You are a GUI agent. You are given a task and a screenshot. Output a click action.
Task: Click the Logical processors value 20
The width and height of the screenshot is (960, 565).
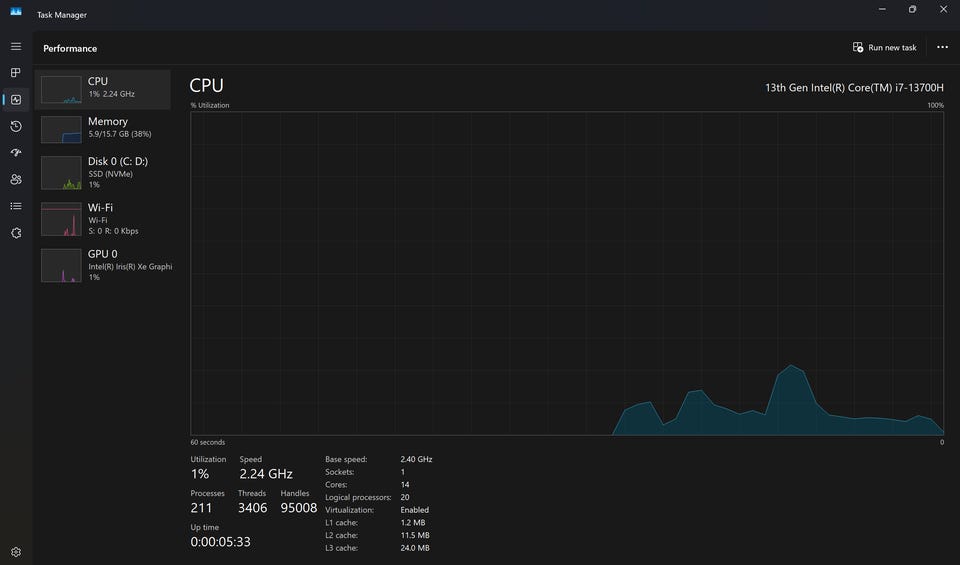405,497
